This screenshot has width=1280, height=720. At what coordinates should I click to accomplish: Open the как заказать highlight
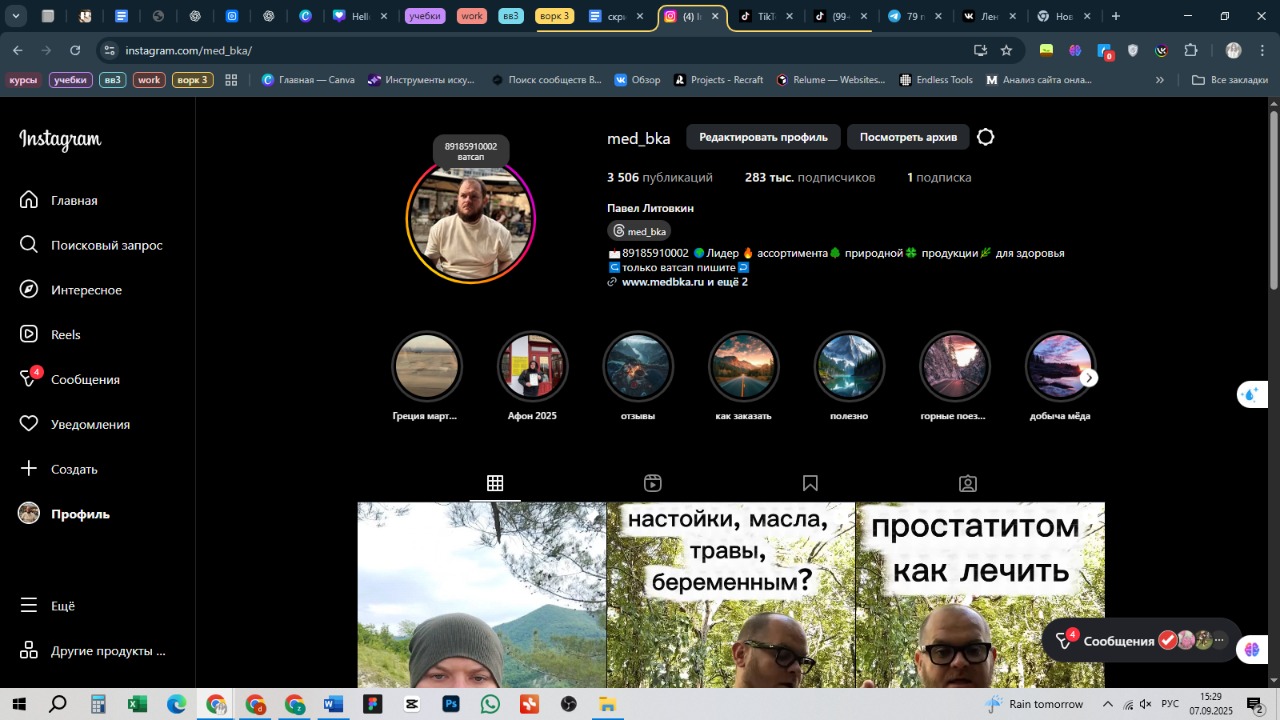743,366
